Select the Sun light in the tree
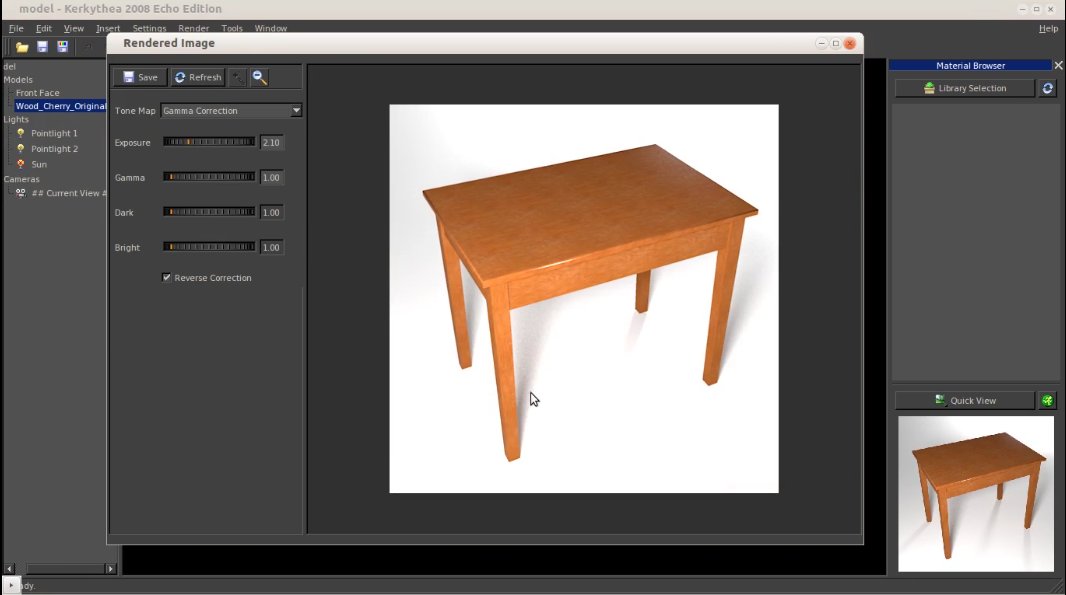The height and width of the screenshot is (595, 1066). 39,164
